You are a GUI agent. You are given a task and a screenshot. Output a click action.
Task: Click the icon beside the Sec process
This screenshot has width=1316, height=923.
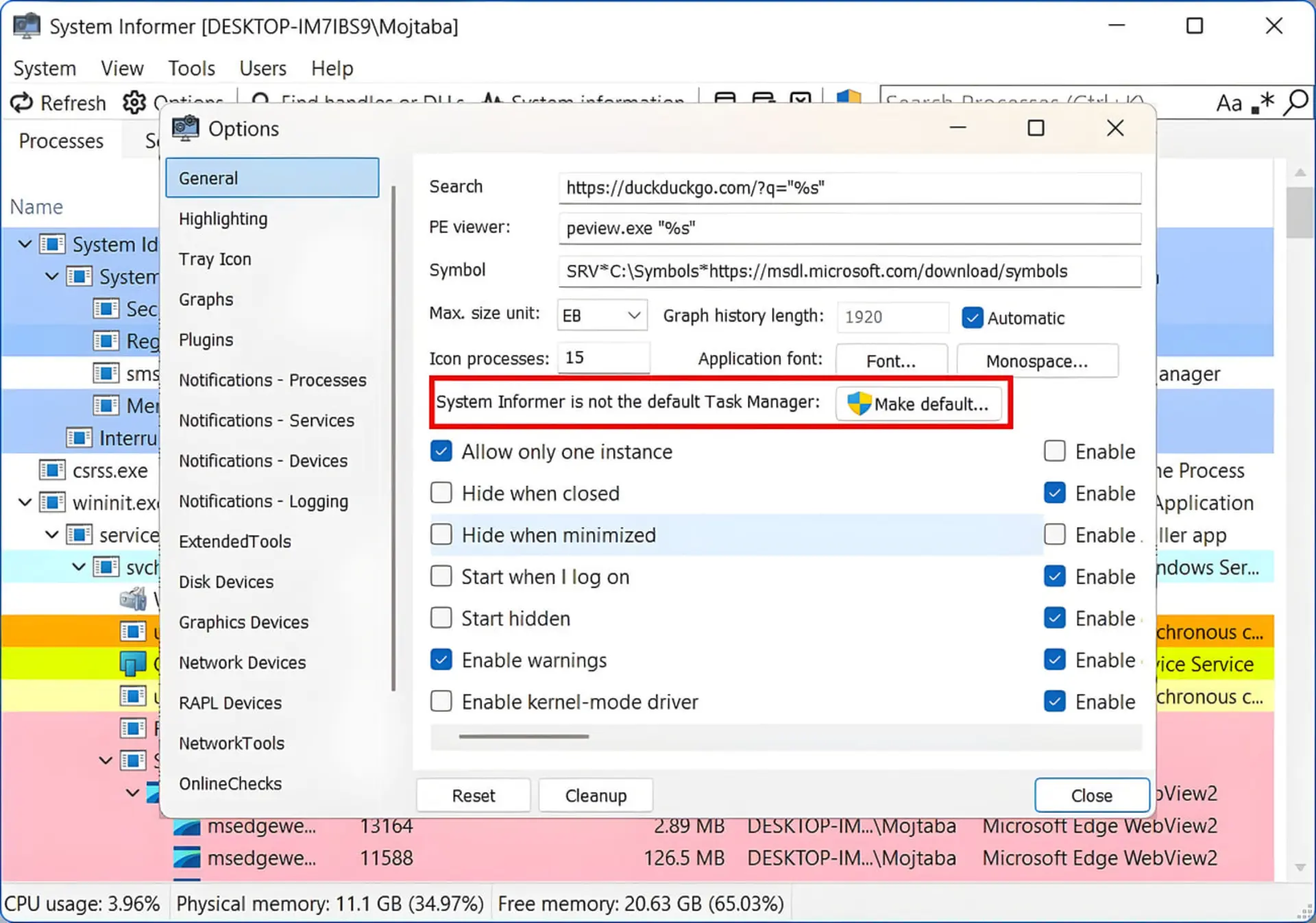pyautogui.click(x=106, y=308)
